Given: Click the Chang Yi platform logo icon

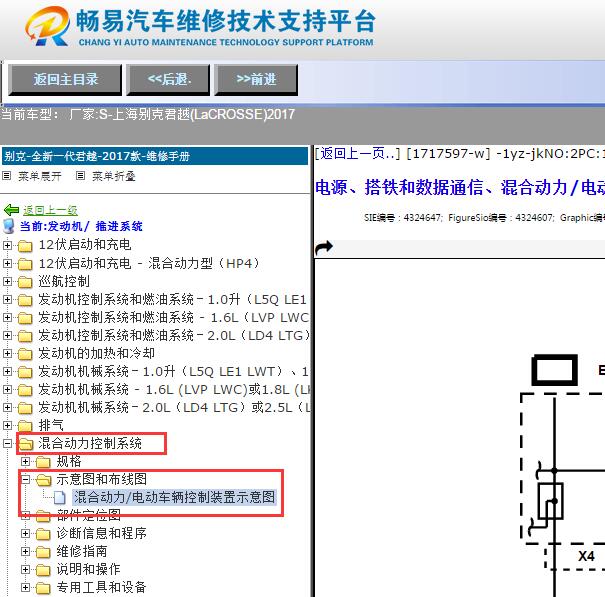Looking at the screenshot, I should click(x=47, y=27).
